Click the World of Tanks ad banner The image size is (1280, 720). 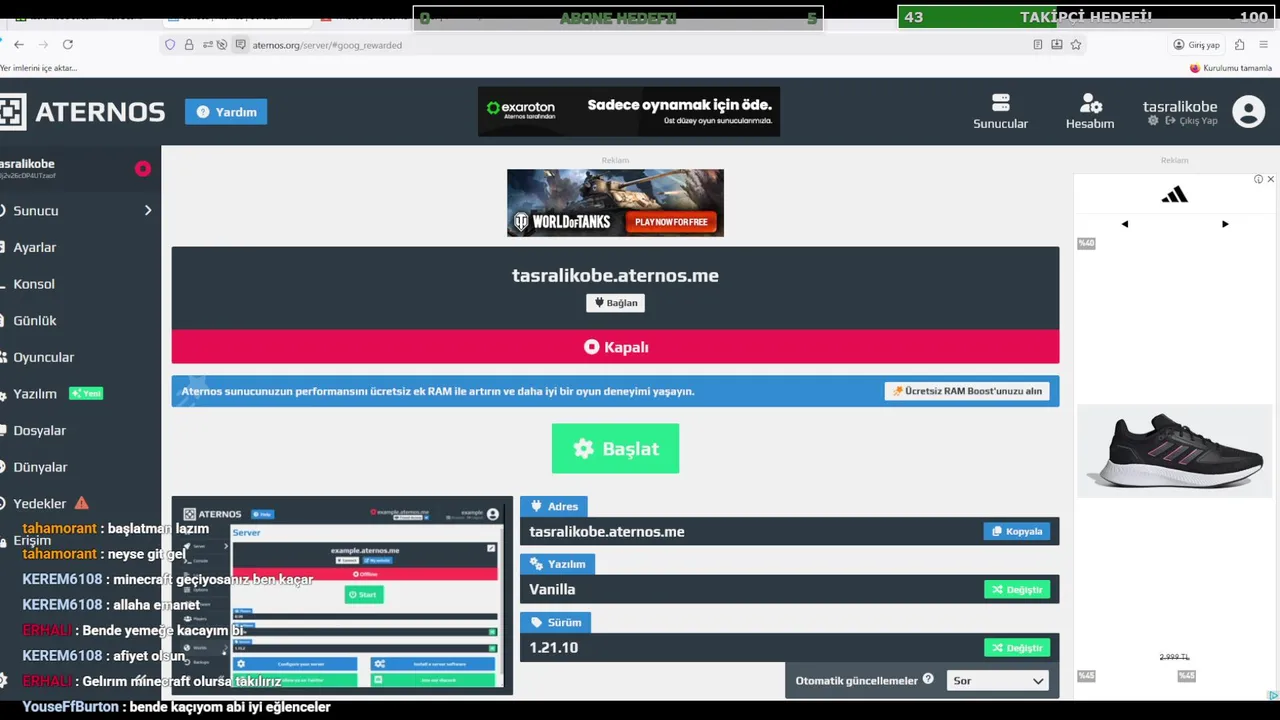[615, 203]
